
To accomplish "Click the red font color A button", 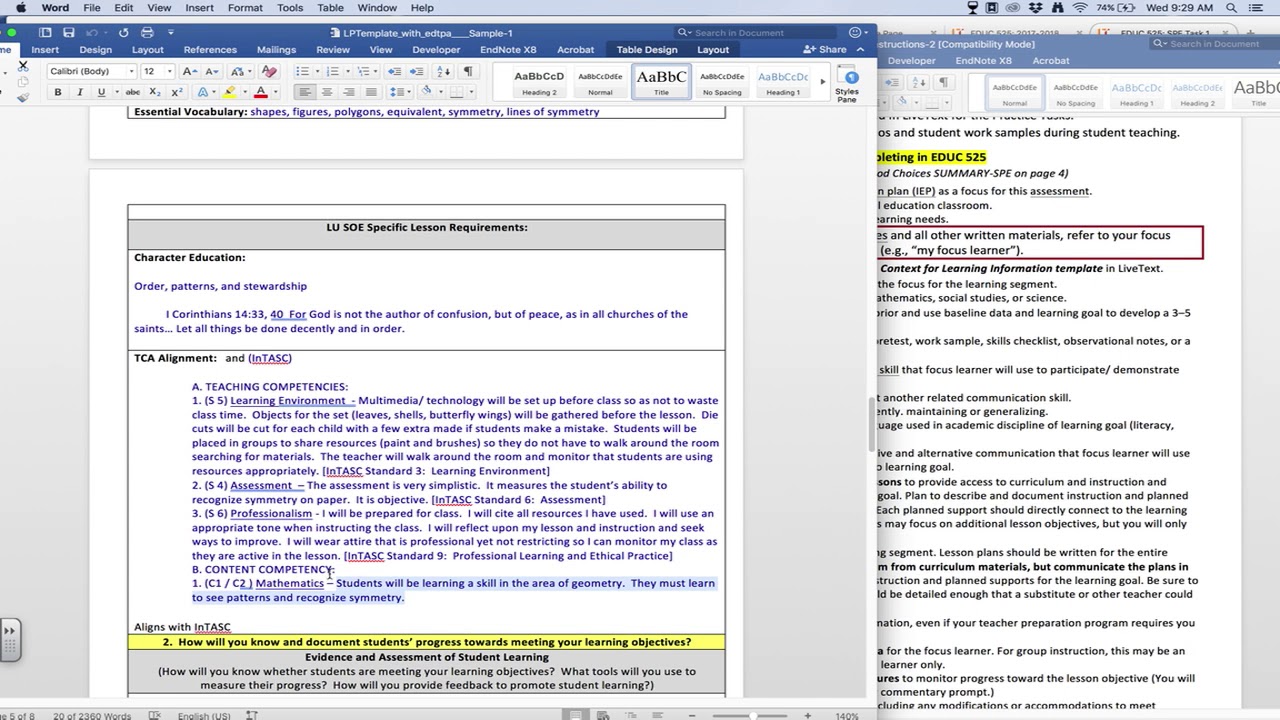I will tap(260, 92).
